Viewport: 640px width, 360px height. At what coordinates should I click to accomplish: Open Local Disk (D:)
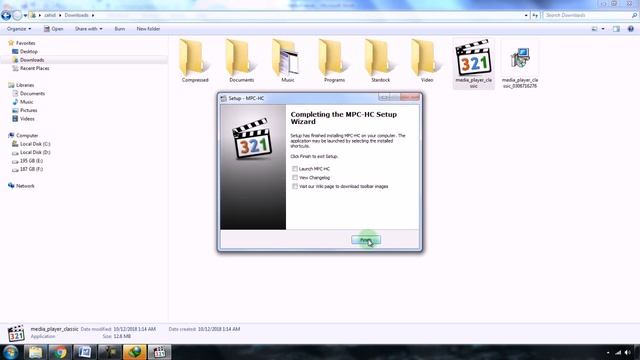[35, 152]
